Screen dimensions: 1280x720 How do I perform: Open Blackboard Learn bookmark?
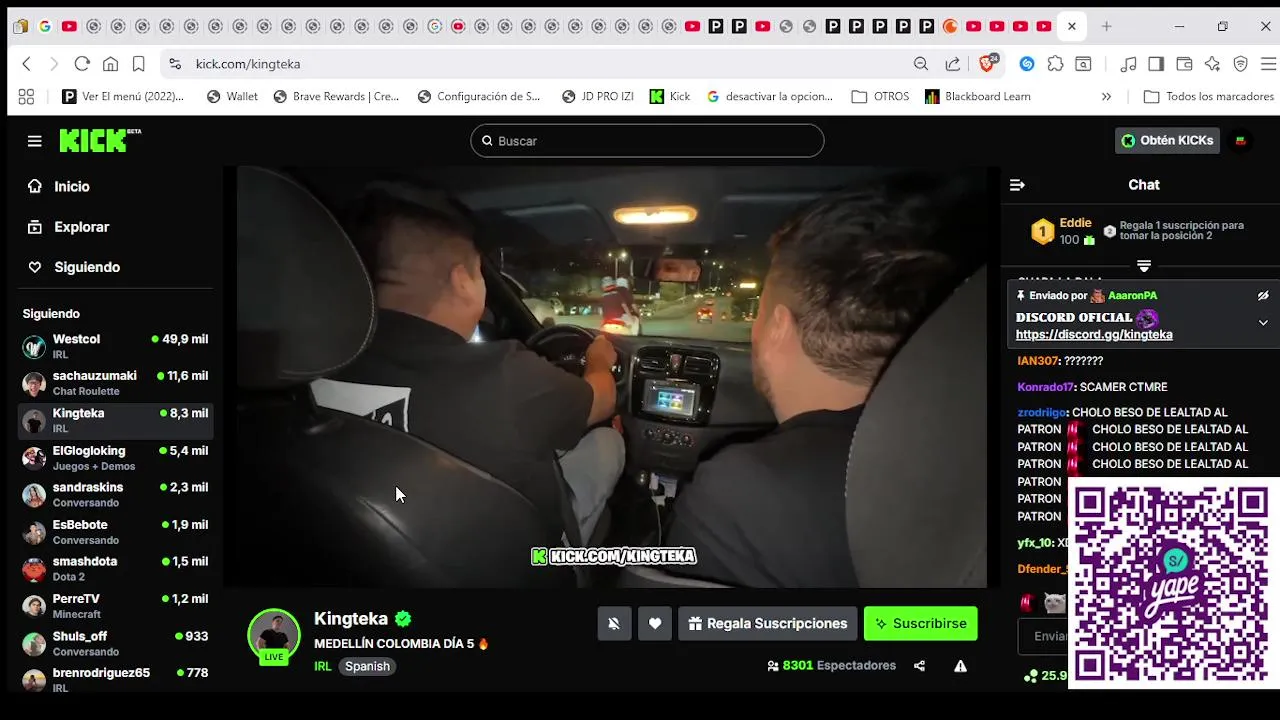click(x=977, y=97)
